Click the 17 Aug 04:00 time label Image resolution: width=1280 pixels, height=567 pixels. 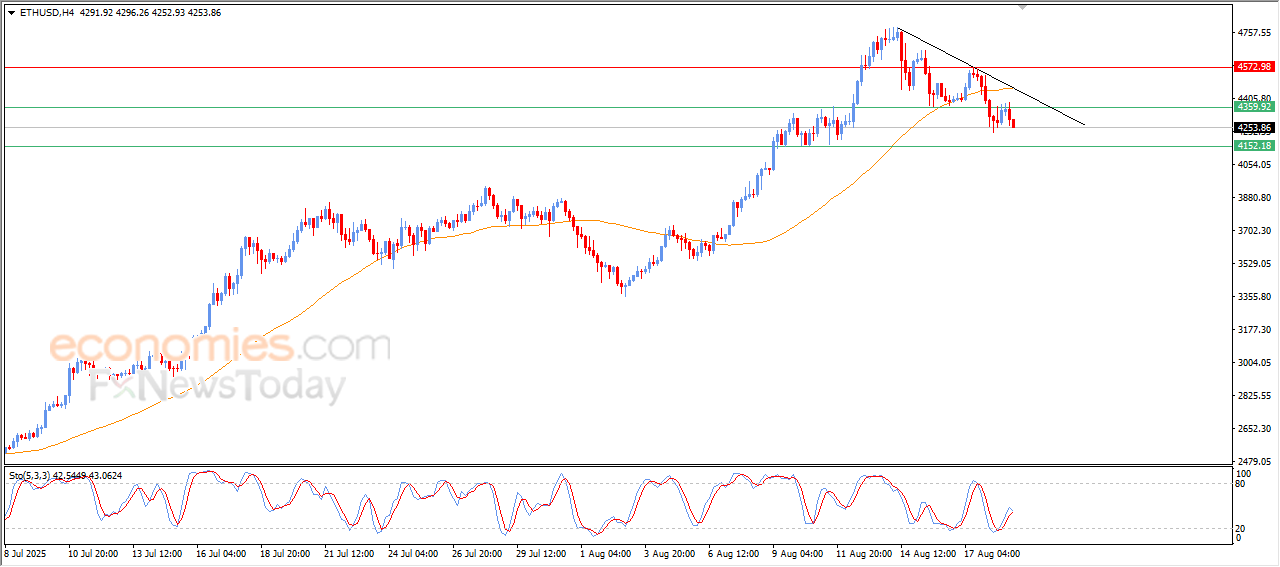click(990, 553)
